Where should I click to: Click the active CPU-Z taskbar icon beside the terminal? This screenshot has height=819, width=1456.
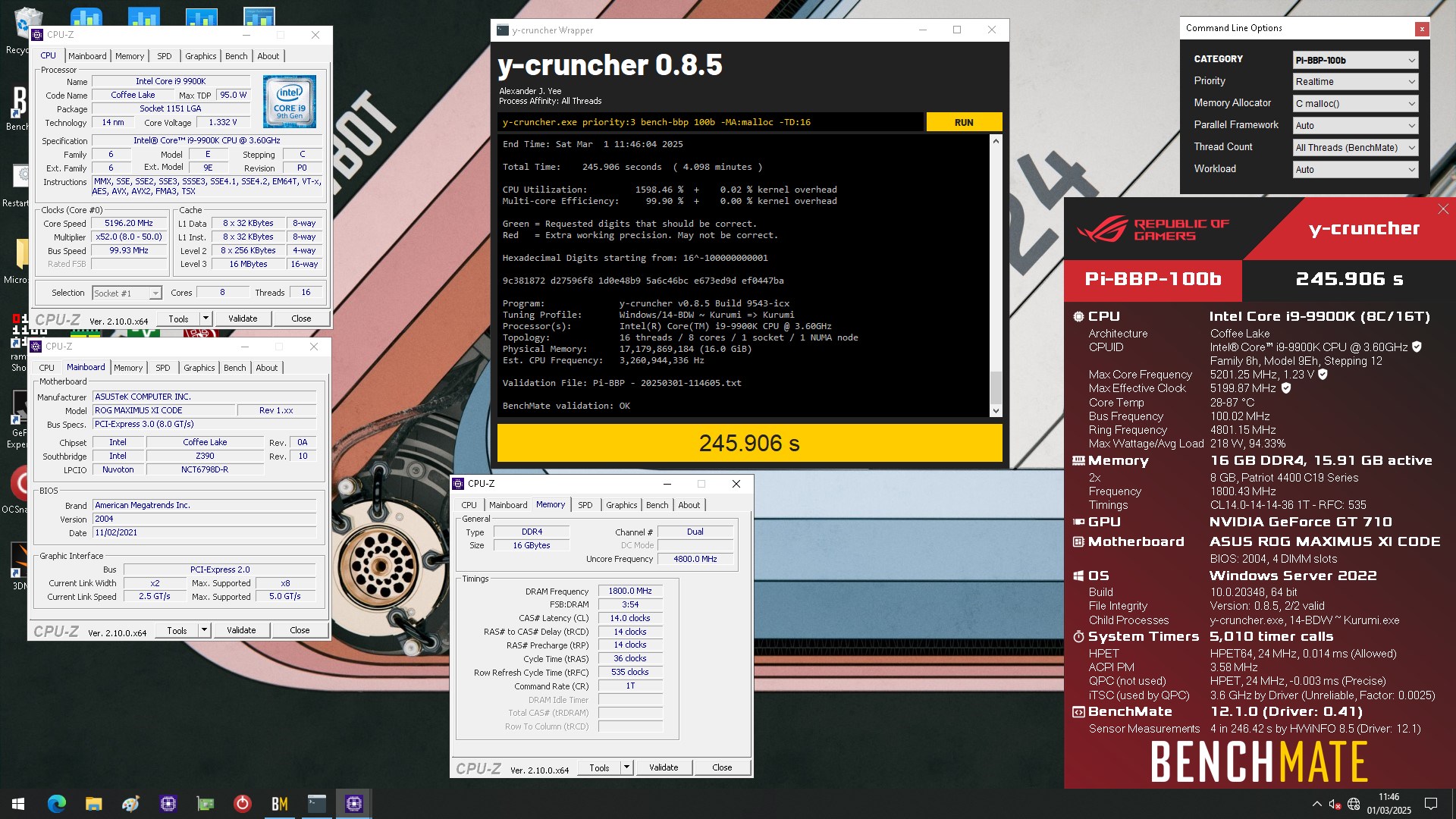pos(353,804)
